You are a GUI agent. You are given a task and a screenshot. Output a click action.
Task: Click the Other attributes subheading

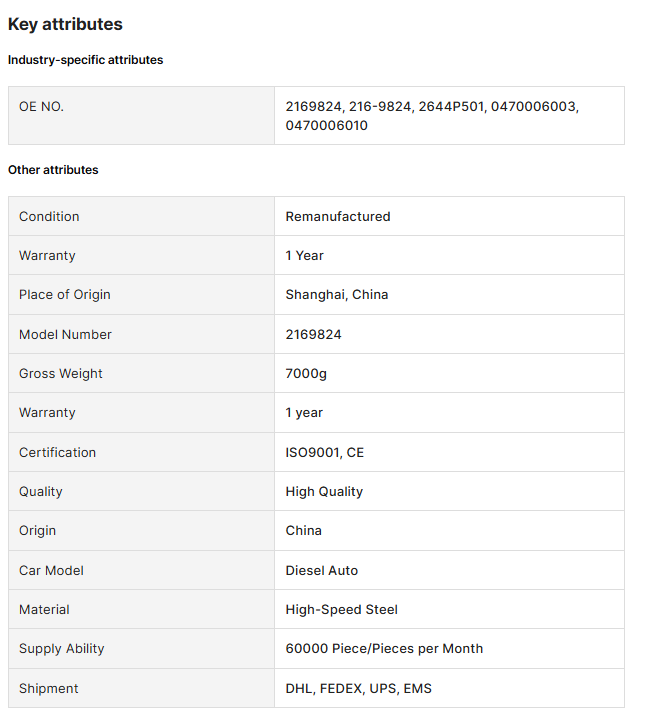click(53, 170)
